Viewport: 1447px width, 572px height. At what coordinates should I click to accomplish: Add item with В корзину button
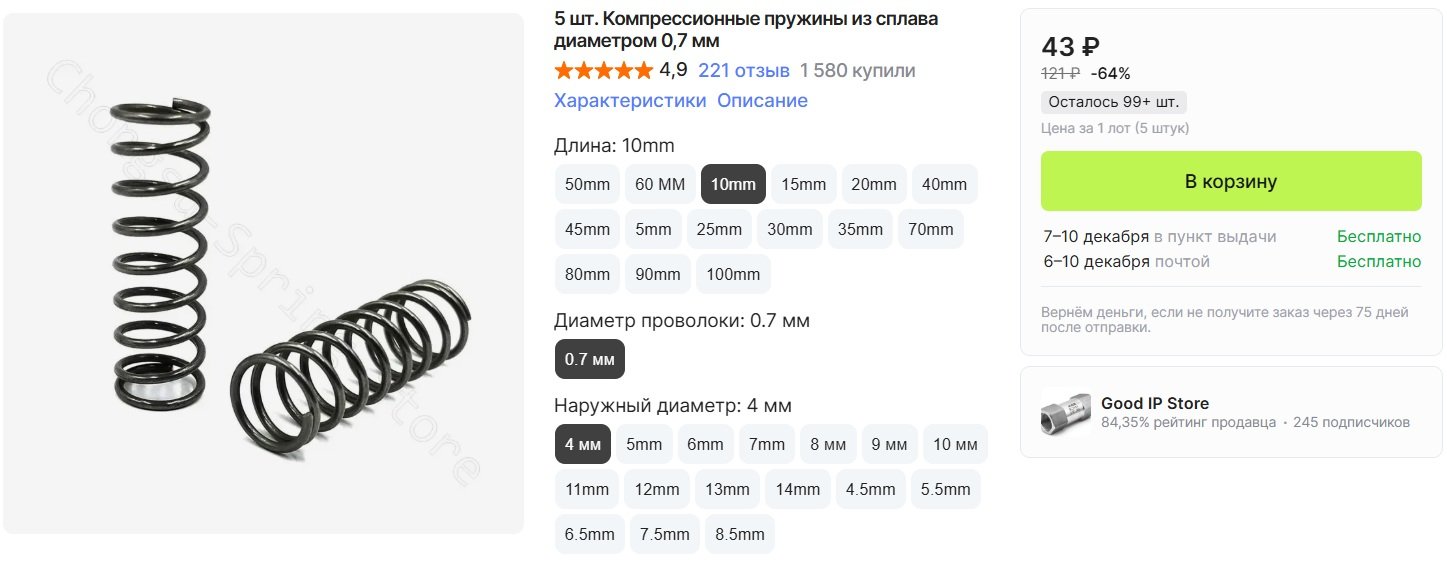click(1231, 181)
